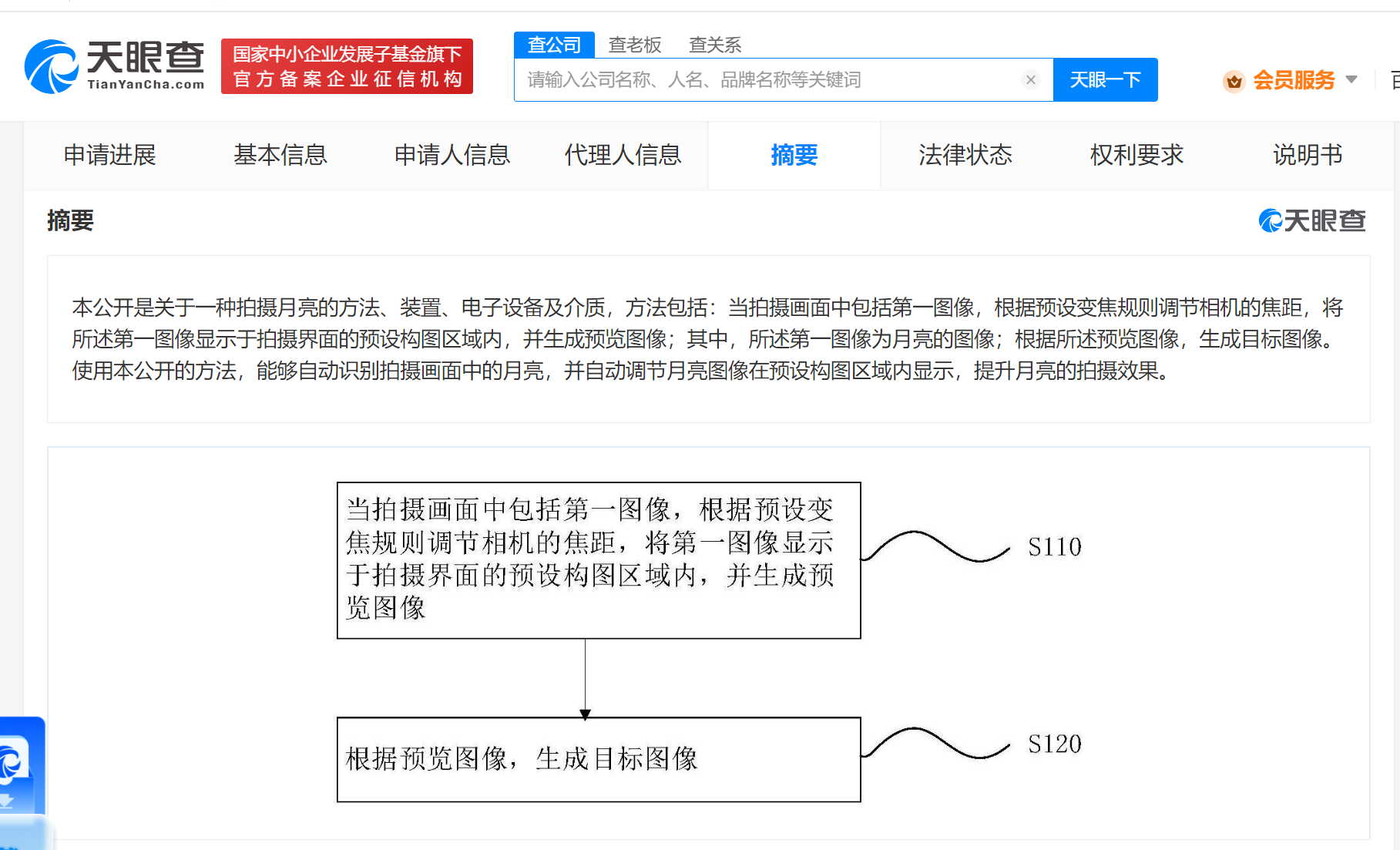Click the download icon in the floating widget
The width and height of the screenshot is (1400, 850).
click(x=8, y=802)
